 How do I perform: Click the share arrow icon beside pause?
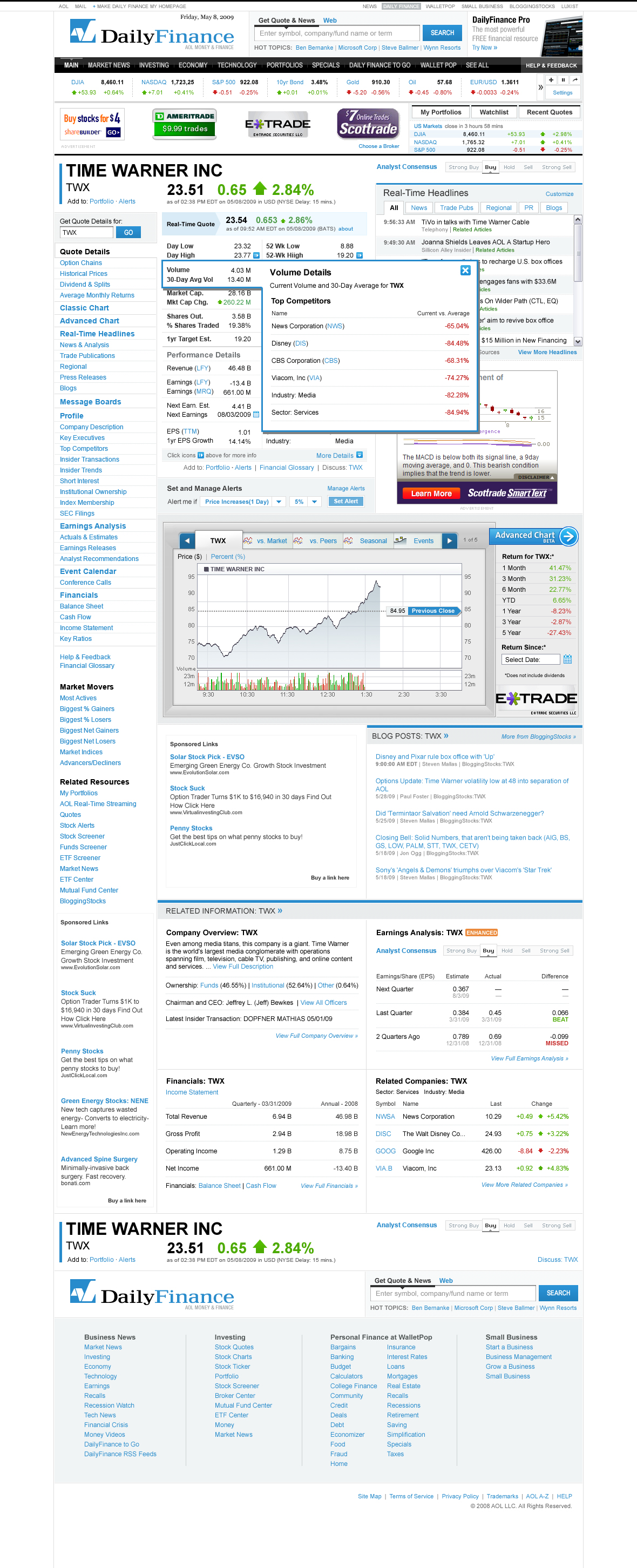click(x=575, y=80)
